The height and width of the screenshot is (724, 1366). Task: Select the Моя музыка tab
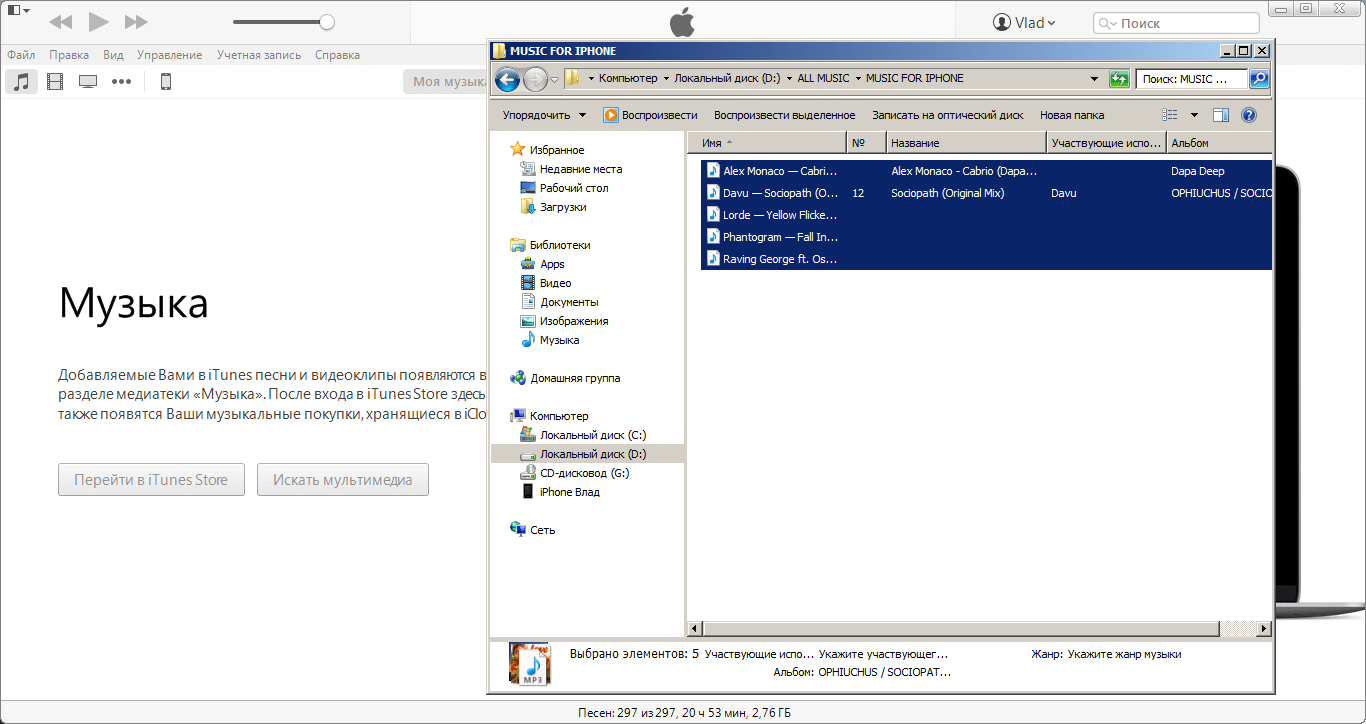tap(445, 82)
